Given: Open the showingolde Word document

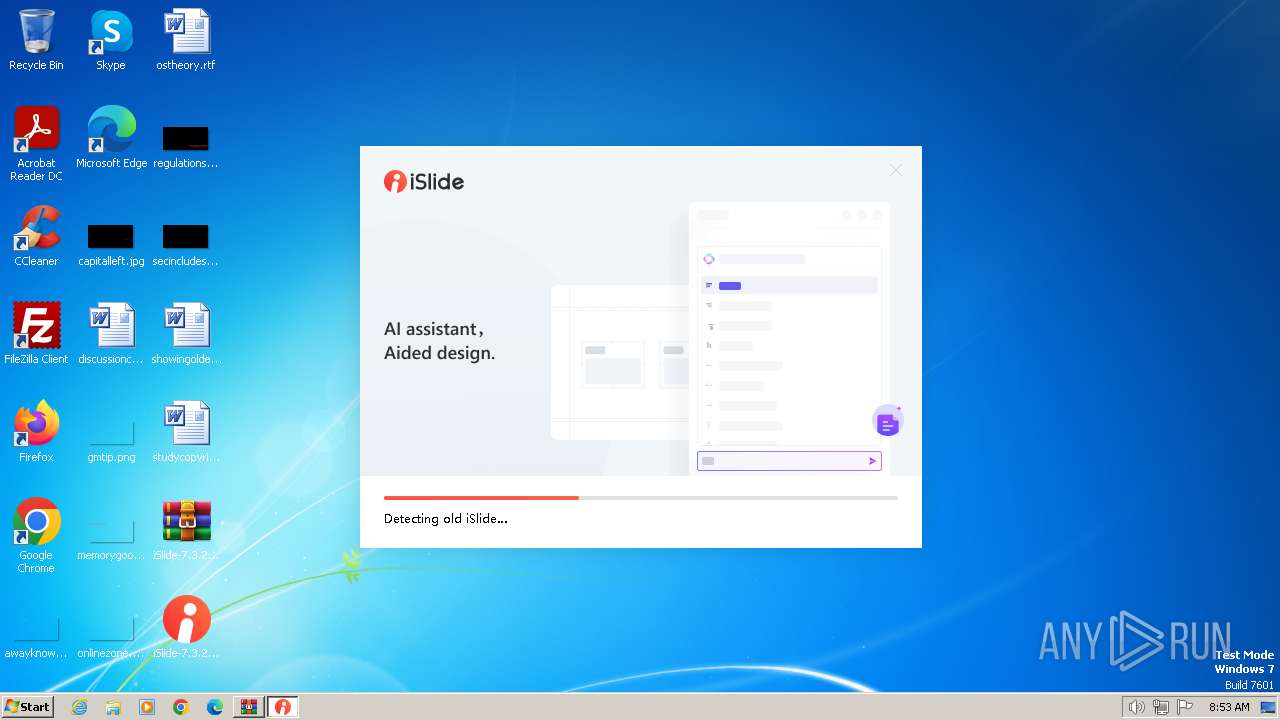Looking at the screenshot, I should 186,334.
